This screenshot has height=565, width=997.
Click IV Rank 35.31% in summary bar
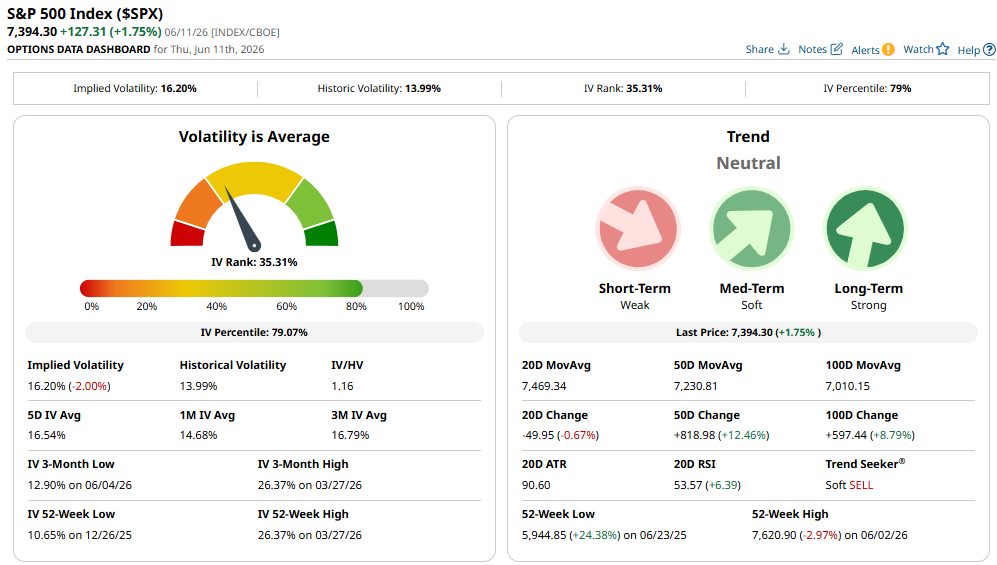[x=623, y=88]
